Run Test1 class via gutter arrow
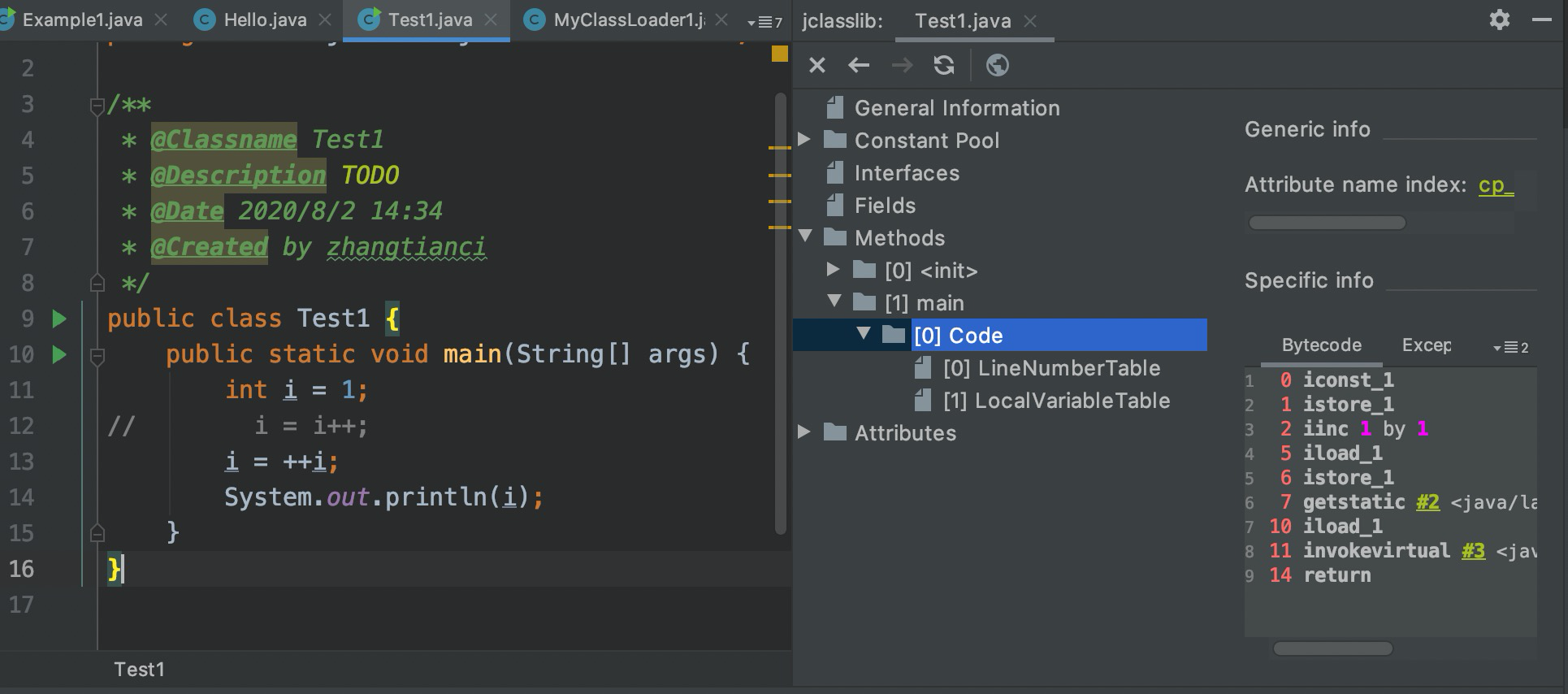This screenshot has height=694, width=1568. pos(59,319)
